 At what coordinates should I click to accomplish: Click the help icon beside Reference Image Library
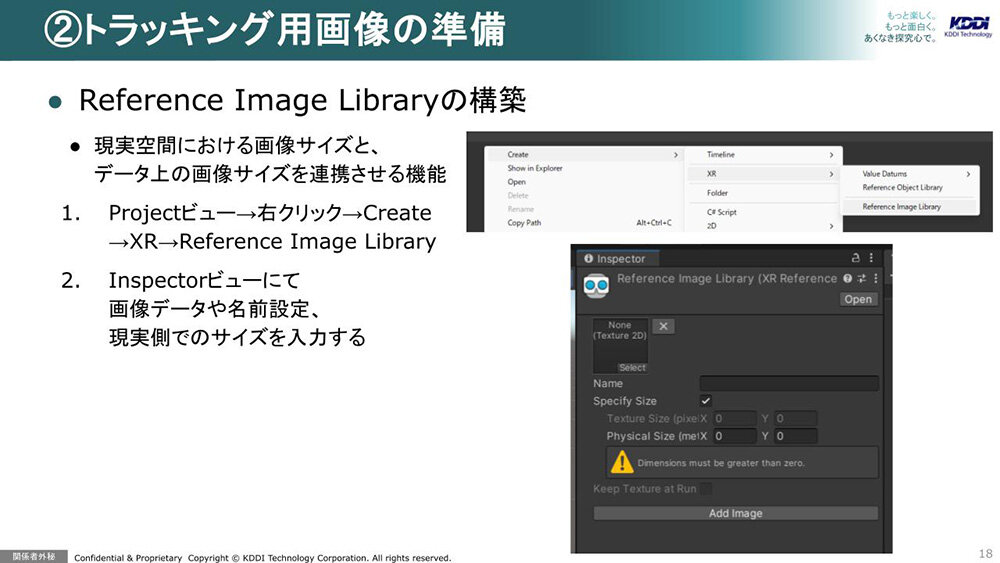pyautogui.click(x=848, y=279)
